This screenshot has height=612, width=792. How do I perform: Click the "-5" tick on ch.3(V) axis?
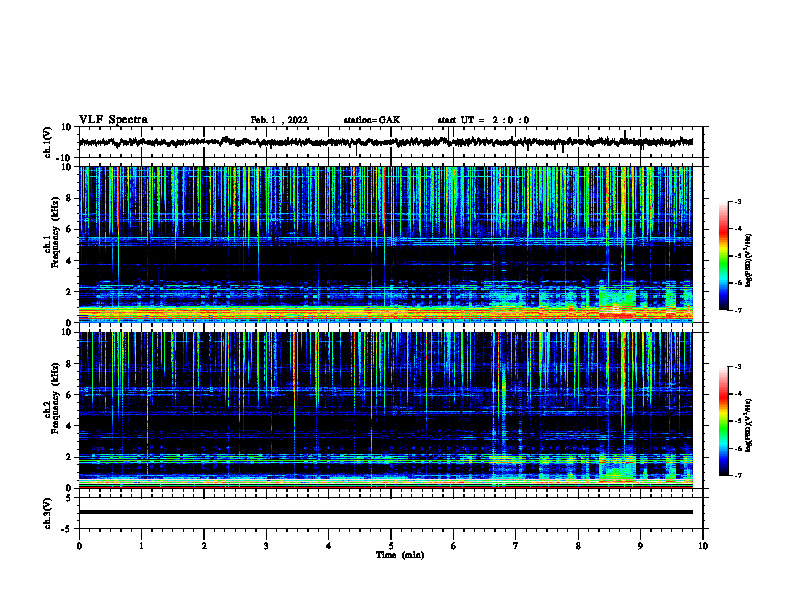(x=67, y=529)
